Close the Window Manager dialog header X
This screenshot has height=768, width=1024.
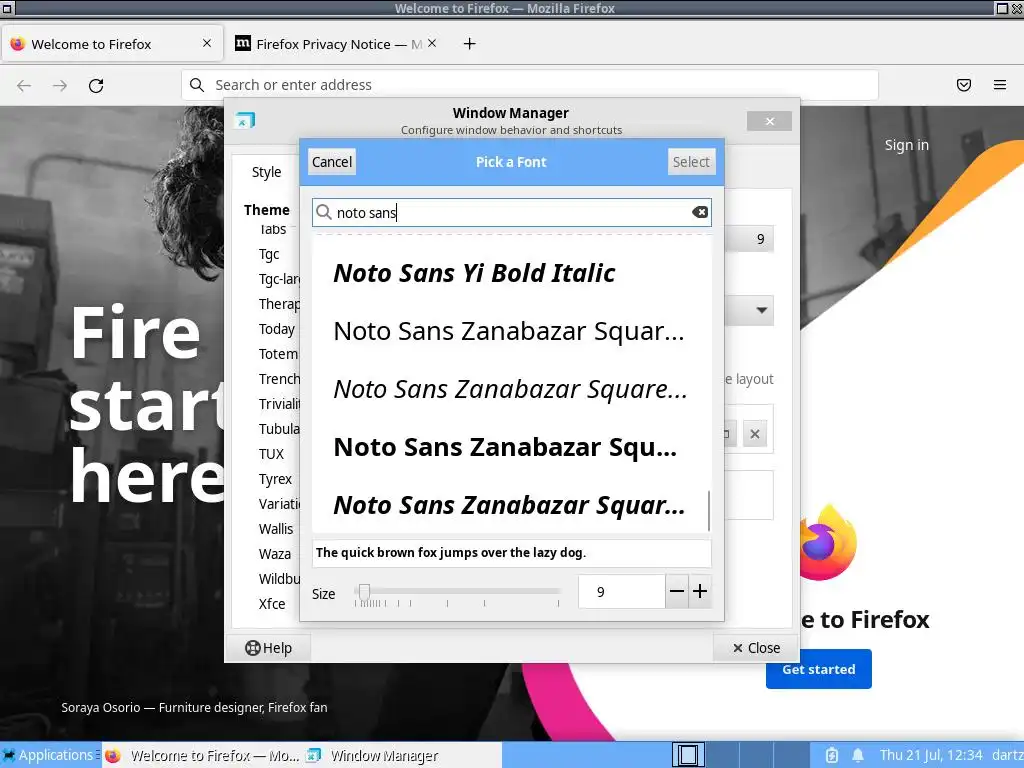click(769, 121)
